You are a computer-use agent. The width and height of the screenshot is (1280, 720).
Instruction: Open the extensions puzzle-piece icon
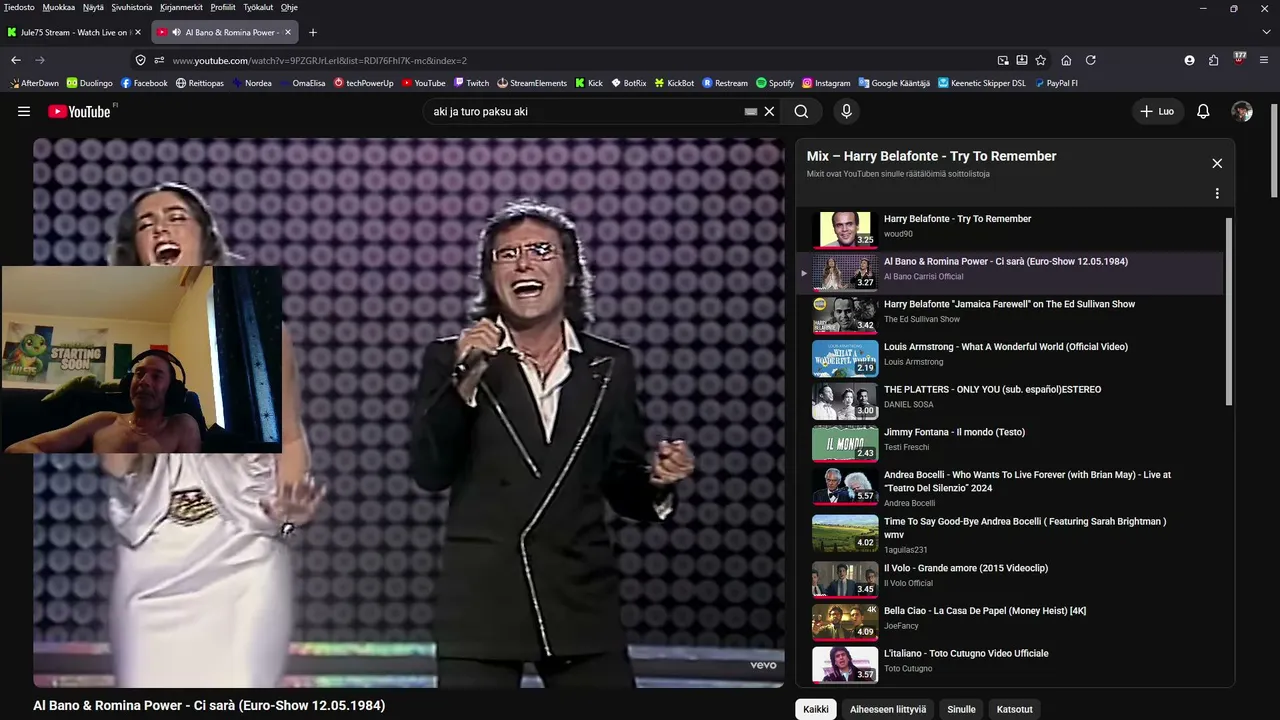click(1214, 60)
